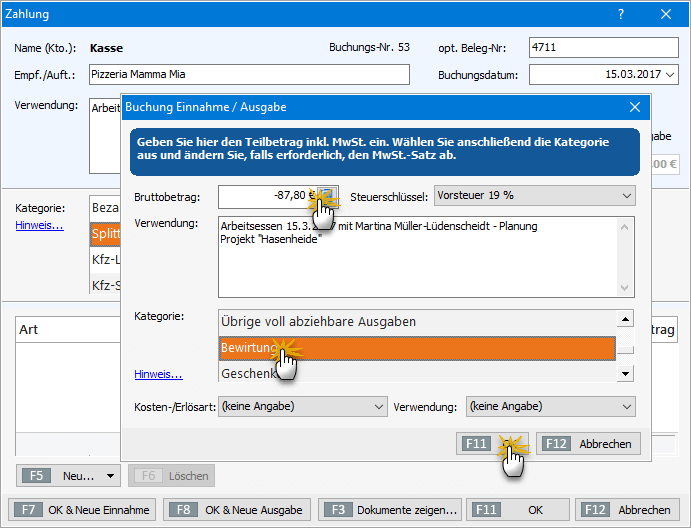Click the help question mark in the Zahlung title bar
Screen dimensions: 691x528
[621, 14]
